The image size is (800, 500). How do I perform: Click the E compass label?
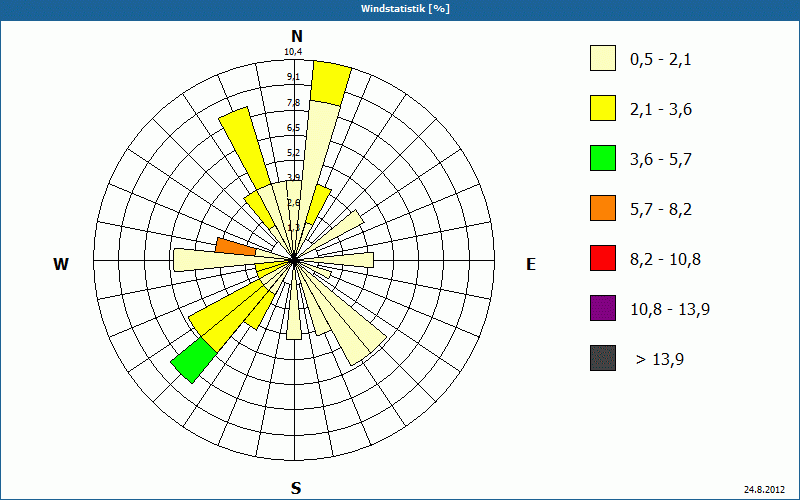pyautogui.click(x=531, y=264)
